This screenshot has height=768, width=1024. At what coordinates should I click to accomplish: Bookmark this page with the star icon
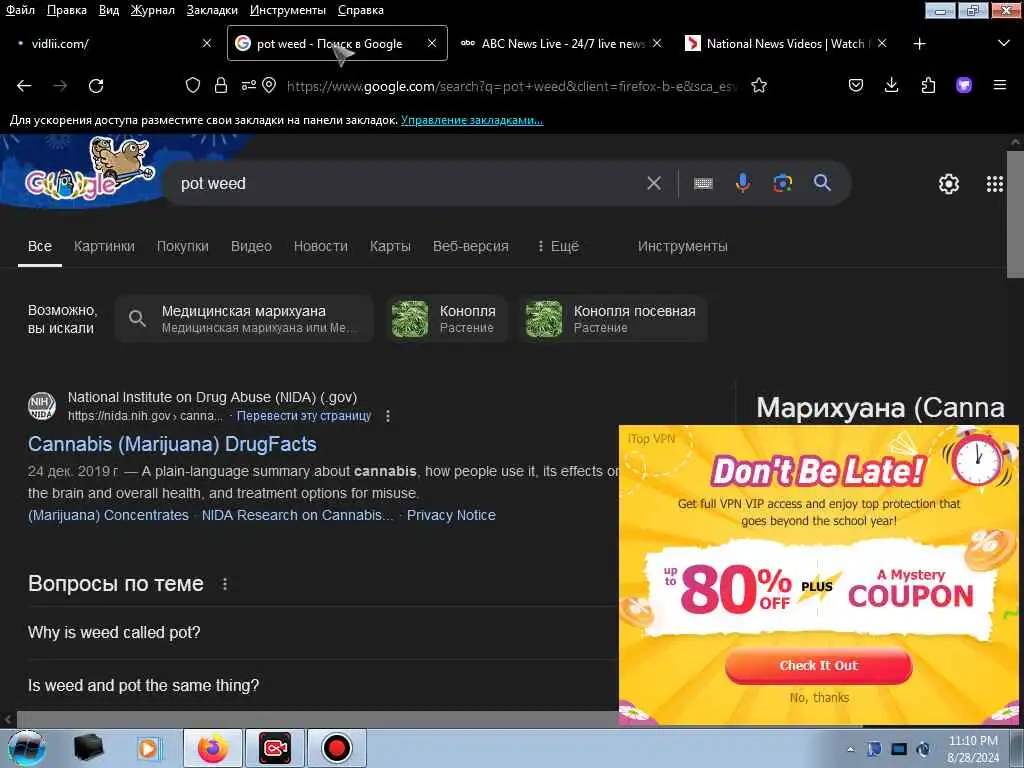pos(759,86)
